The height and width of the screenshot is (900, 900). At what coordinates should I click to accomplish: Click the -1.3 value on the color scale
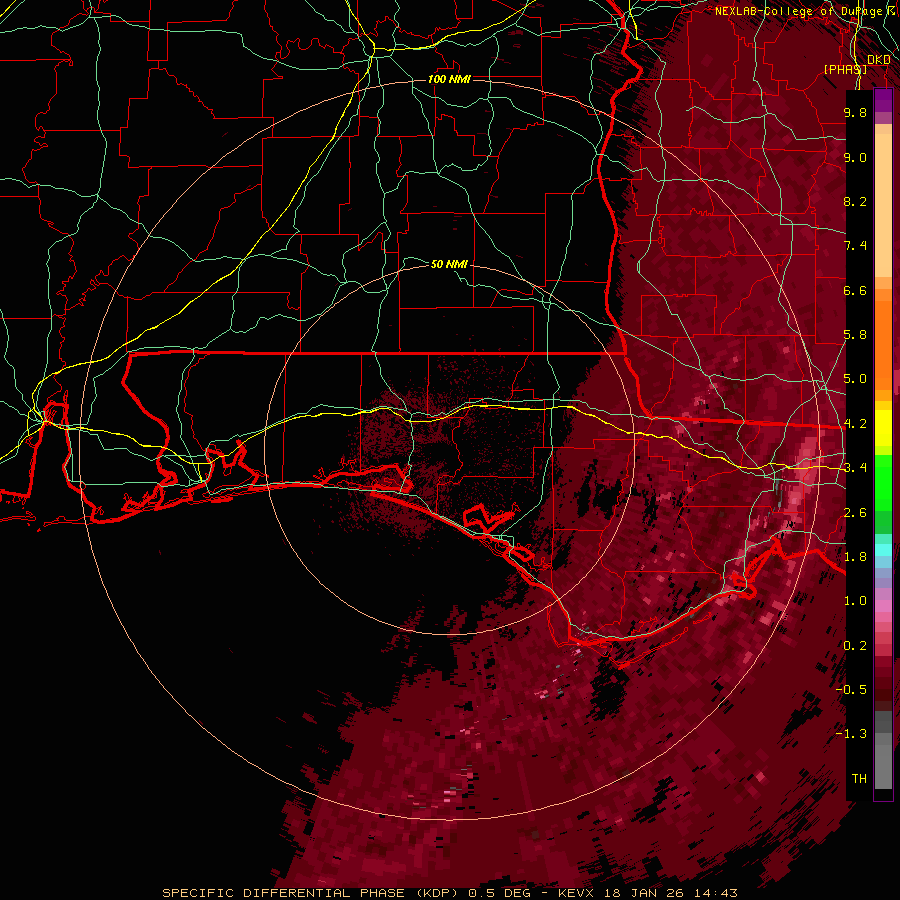click(x=851, y=734)
